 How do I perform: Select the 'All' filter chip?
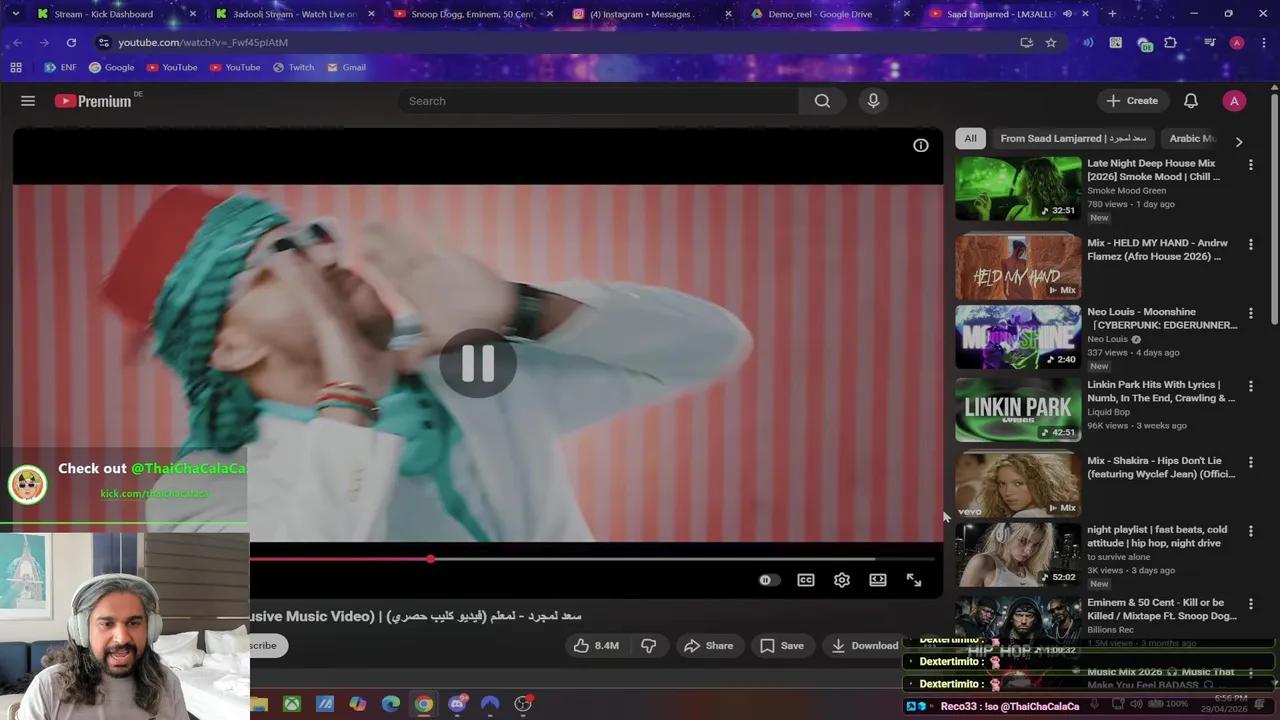[x=970, y=139]
